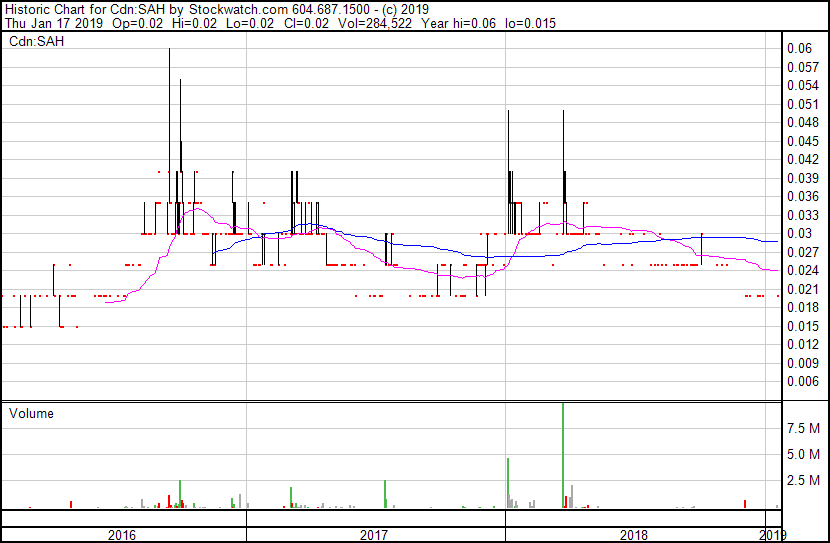Viewport: 830px width, 543px height.
Task: Click the 5.0 M volume axis label
Action: tap(804, 455)
